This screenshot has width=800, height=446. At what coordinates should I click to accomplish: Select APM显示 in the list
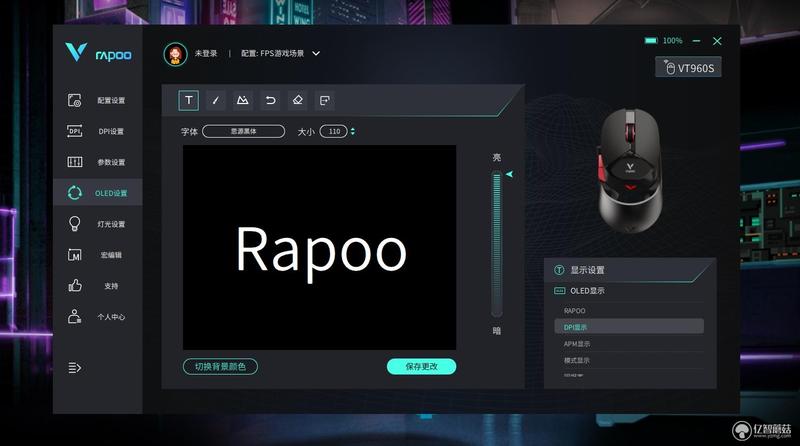pos(629,344)
